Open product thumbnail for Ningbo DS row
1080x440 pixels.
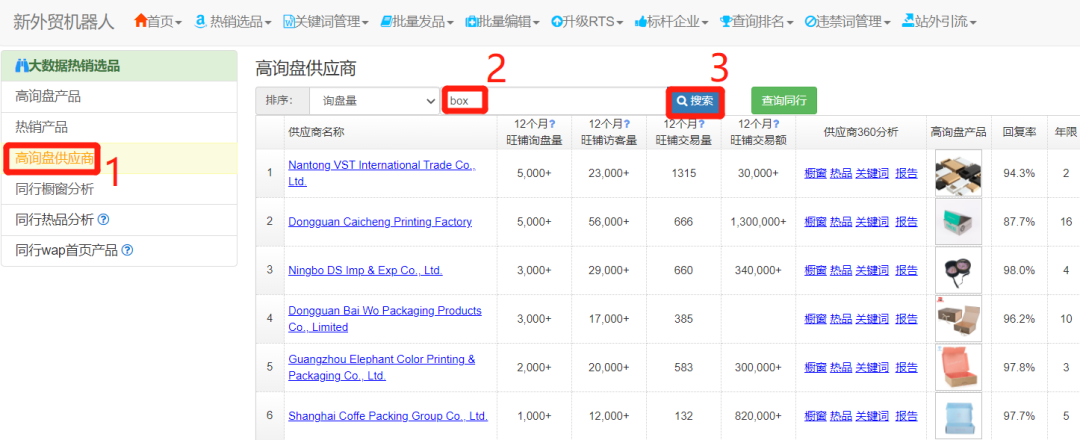click(x=959, y=270)
